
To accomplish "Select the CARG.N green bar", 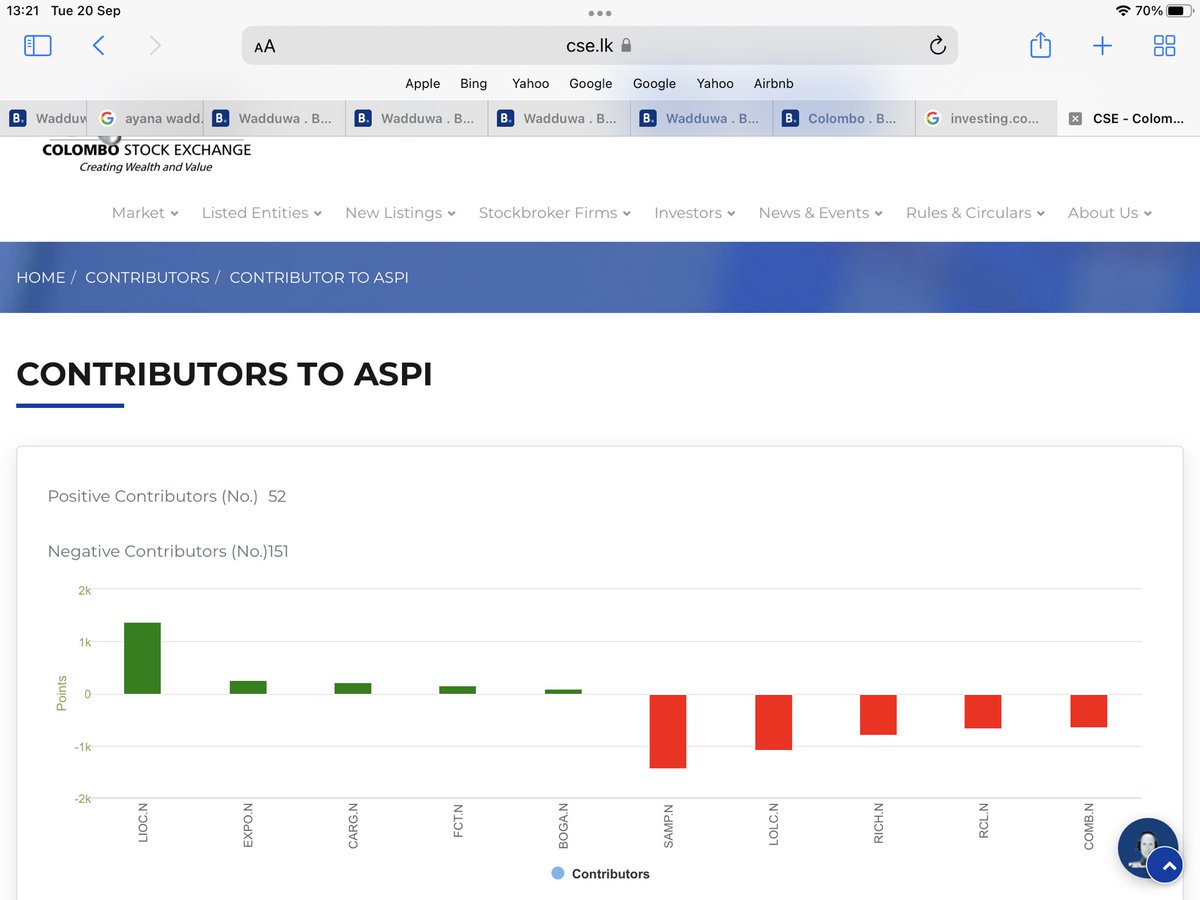I will click(x=353, y=689).
